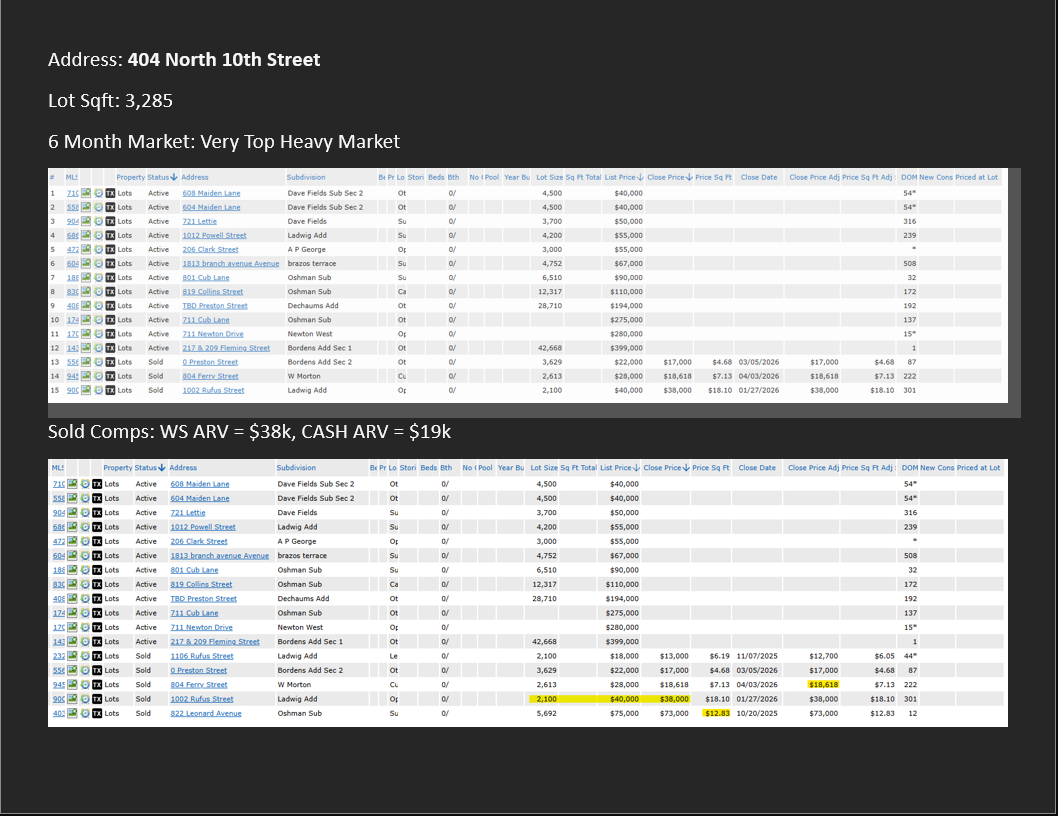
Task: Click TX tax icon for 1813 branch avenue Avenue in Sold Comps table
Action: point(97,555)
